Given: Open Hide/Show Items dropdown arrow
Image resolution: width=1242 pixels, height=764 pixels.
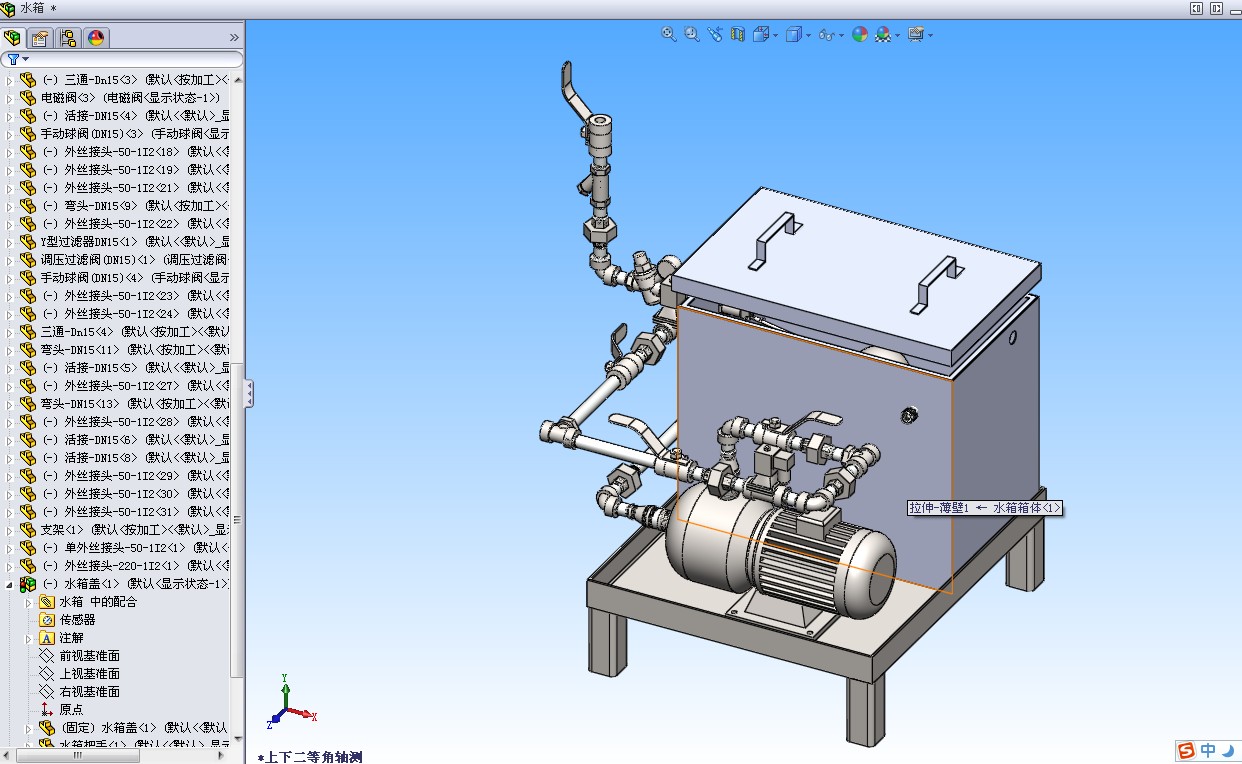Looking at the screenshot, I should pyautogui.click(x=841, y=35).
